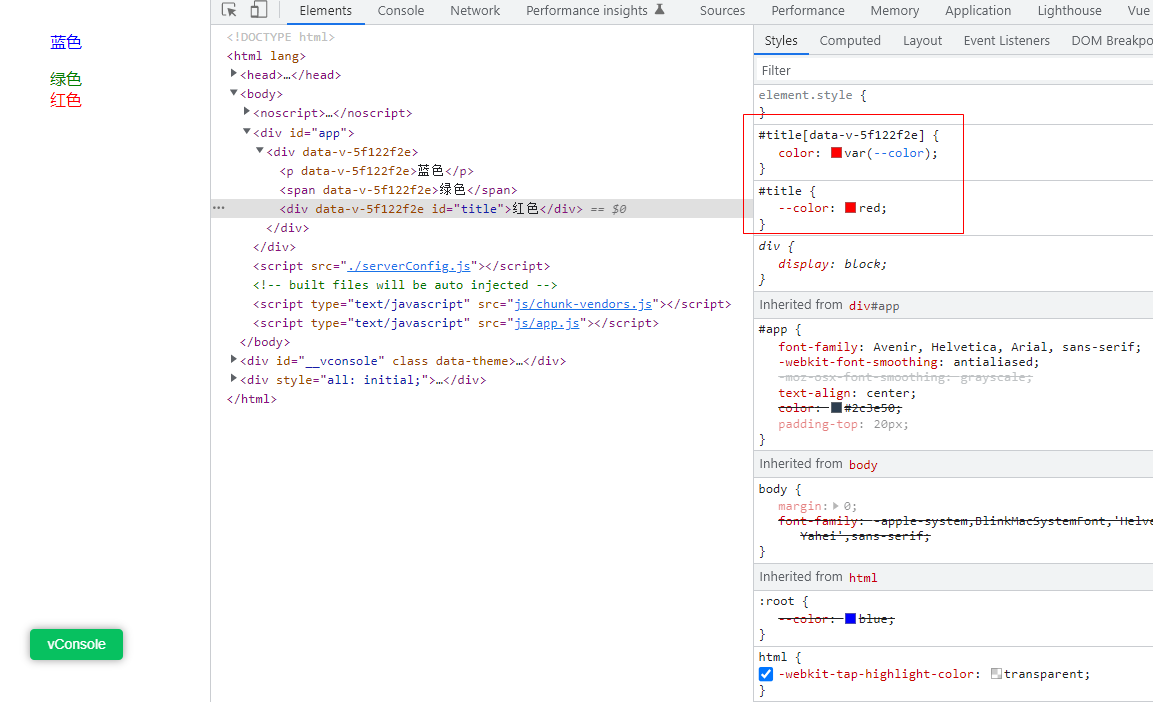The image size is (1153, 702).
Task: Open the Application tab
Action: point(978,10)
